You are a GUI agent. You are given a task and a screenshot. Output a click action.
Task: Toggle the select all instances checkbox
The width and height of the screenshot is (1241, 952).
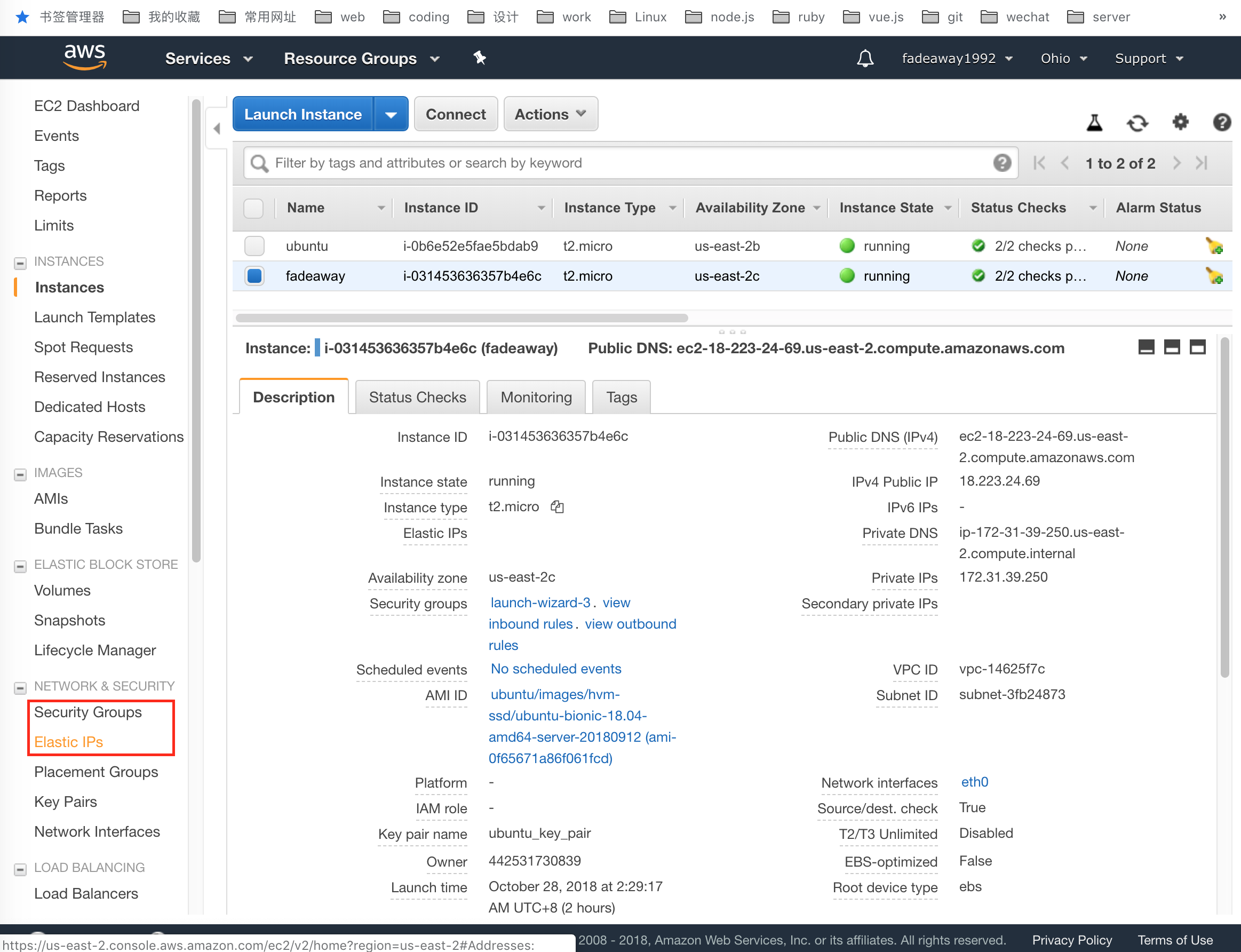[x=253, y=208]
